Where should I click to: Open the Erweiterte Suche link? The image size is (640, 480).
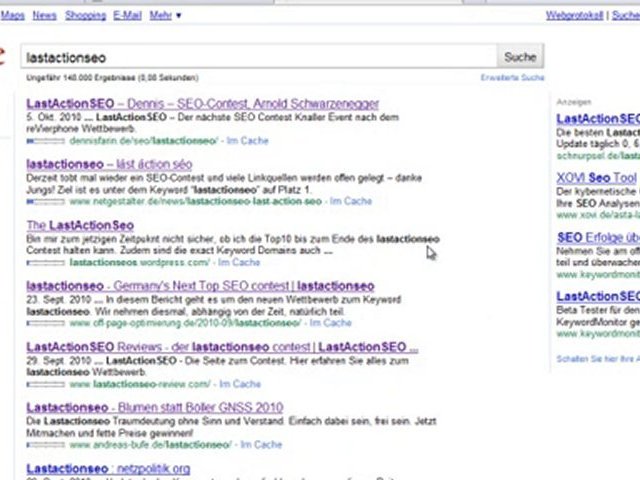[x=512, y=77]
